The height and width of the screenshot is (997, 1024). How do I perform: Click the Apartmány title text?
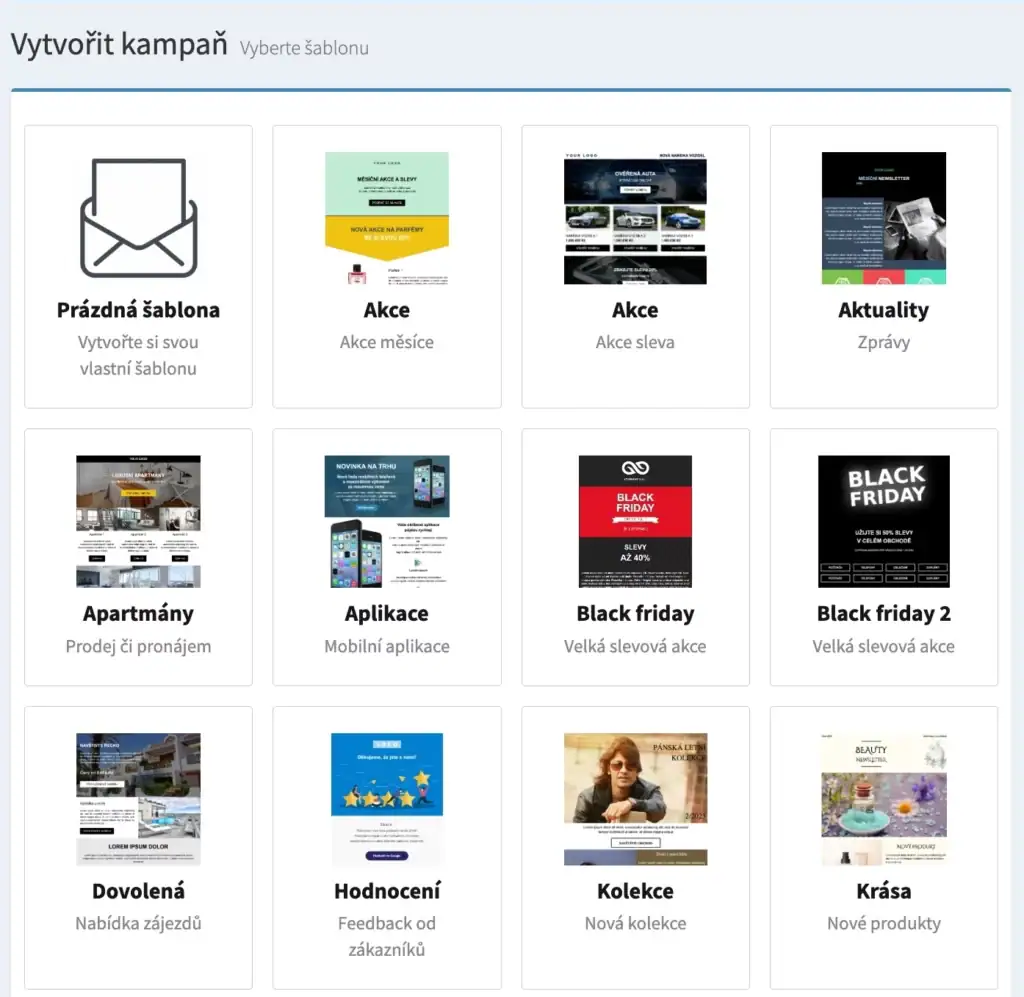click(138, 613)
